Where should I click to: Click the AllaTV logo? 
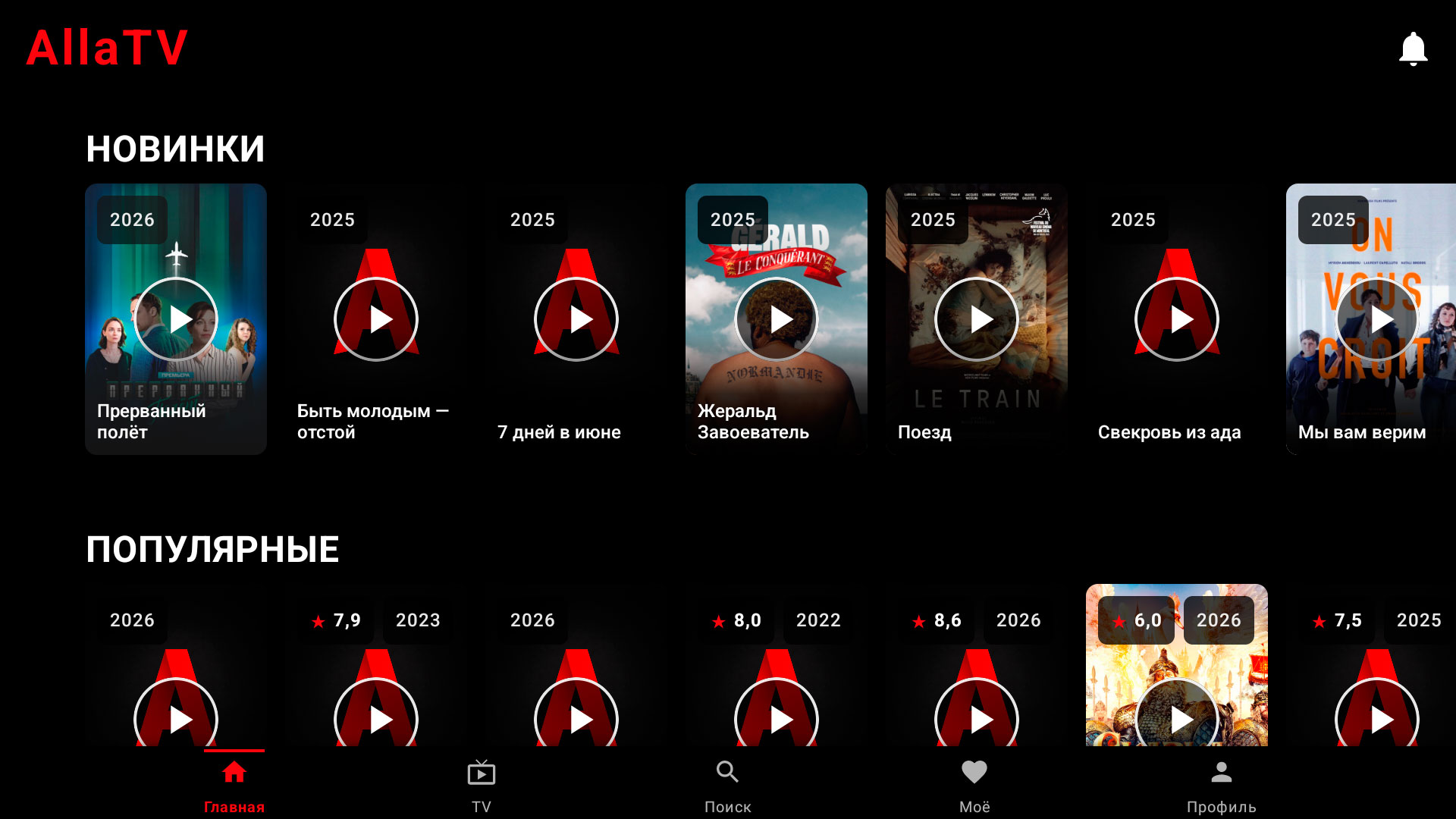(107, 48)
